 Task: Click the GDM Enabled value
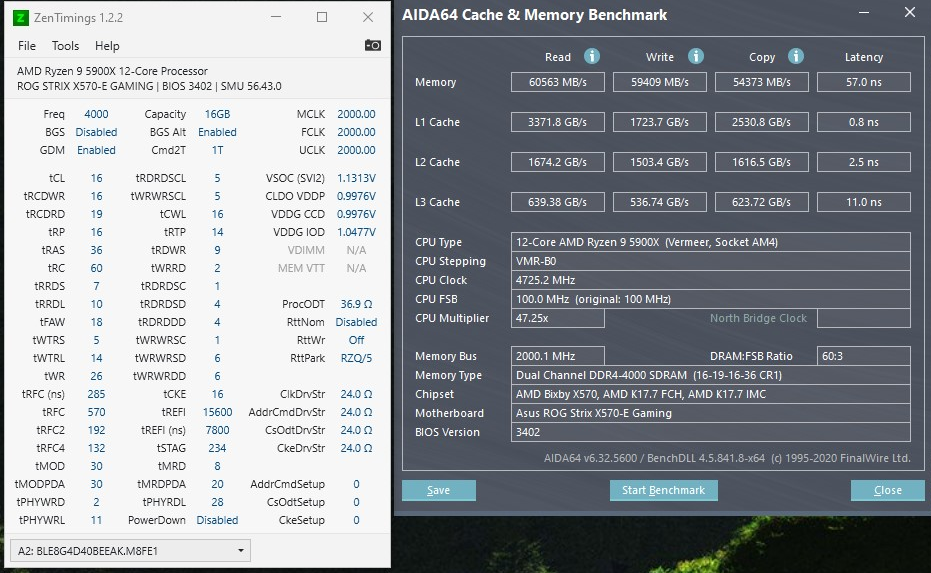[x=96, y=150]
